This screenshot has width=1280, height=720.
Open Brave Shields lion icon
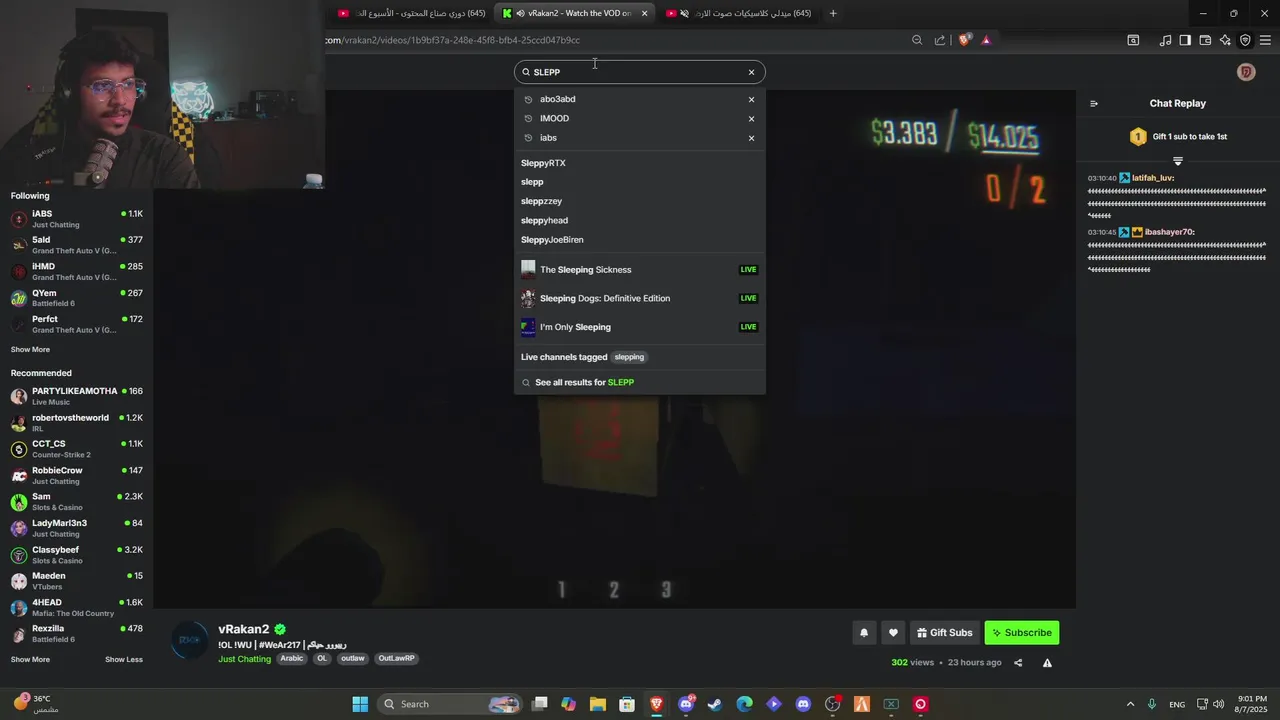(x=964, y=40)
